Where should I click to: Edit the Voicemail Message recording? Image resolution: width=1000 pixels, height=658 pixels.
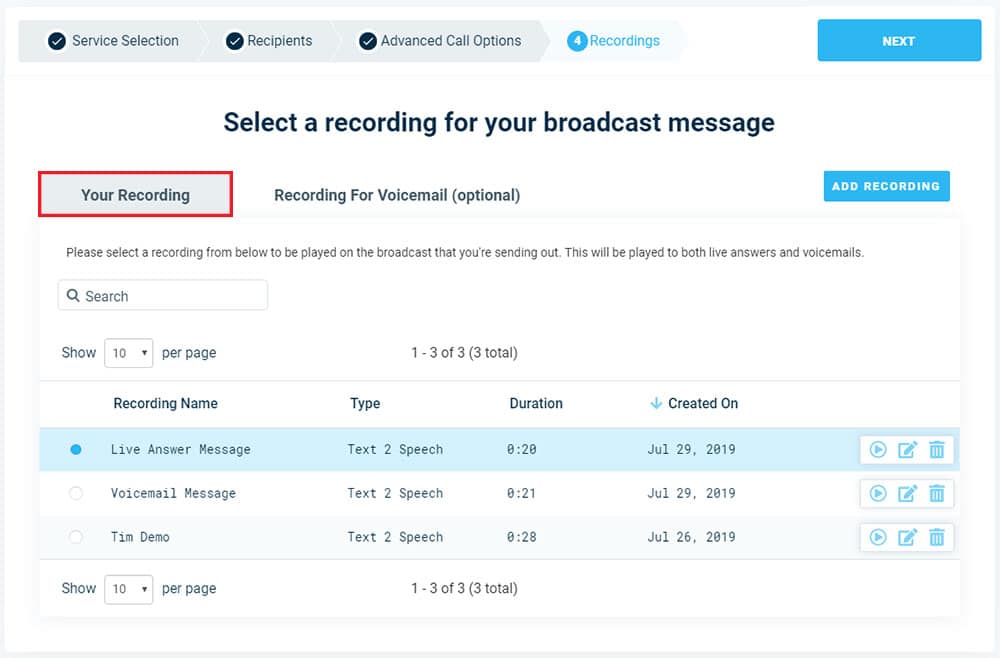tap(907, 494)
